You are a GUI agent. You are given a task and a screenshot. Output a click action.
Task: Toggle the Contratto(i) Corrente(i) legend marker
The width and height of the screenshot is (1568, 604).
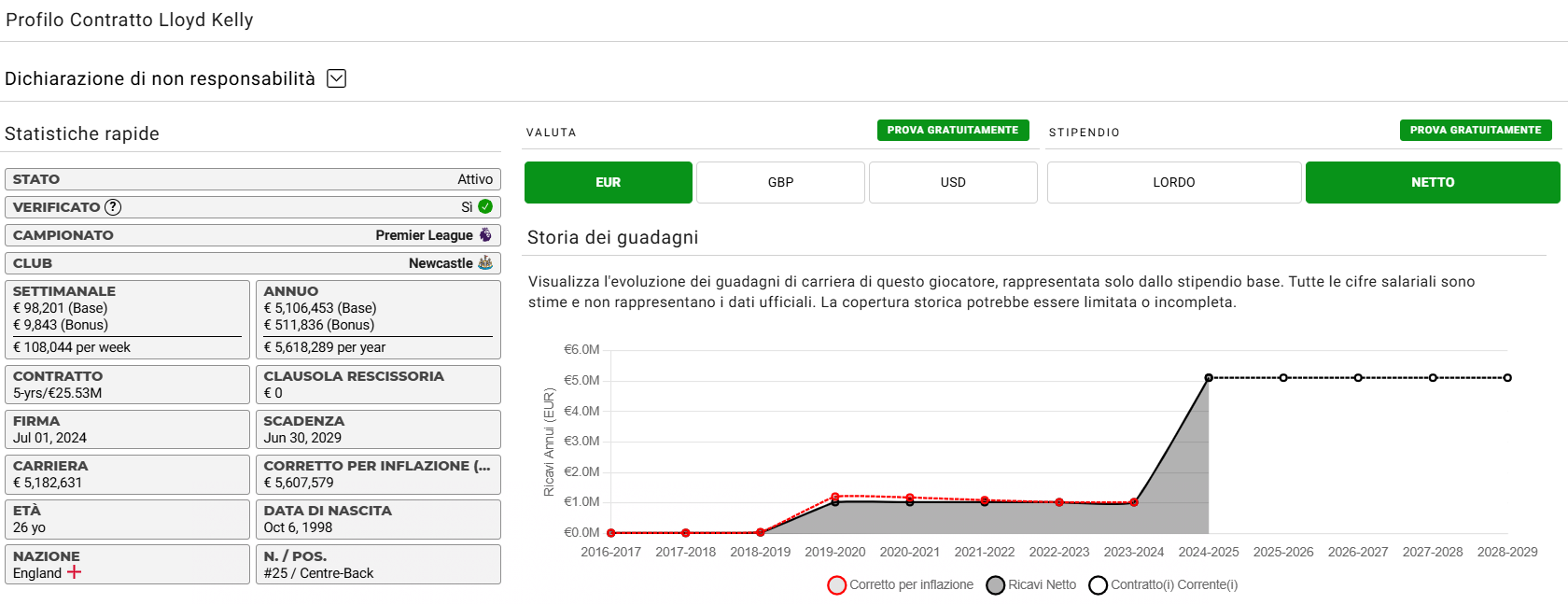coord(1099,585)
